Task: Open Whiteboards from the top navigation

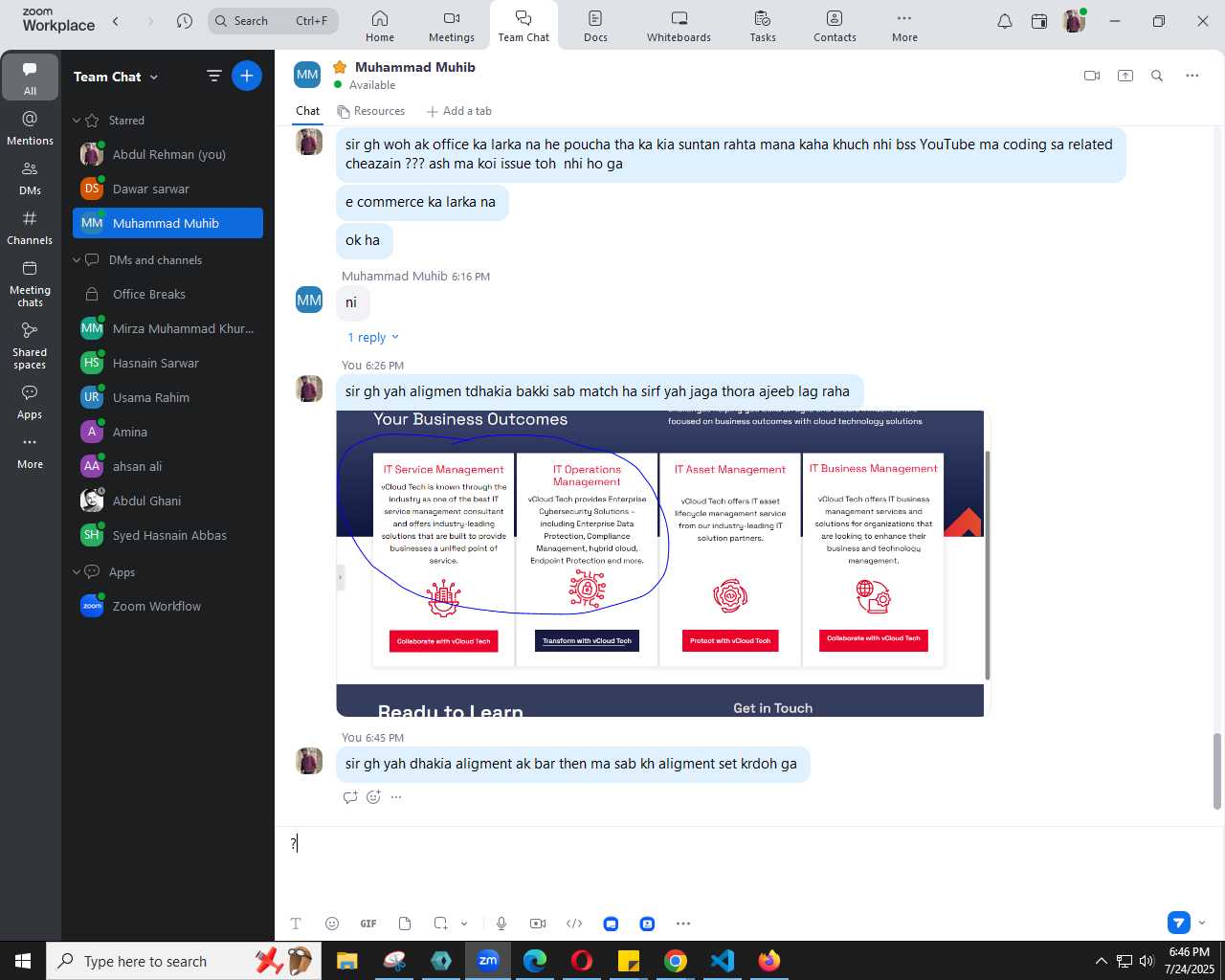Action: coord(679,26)
